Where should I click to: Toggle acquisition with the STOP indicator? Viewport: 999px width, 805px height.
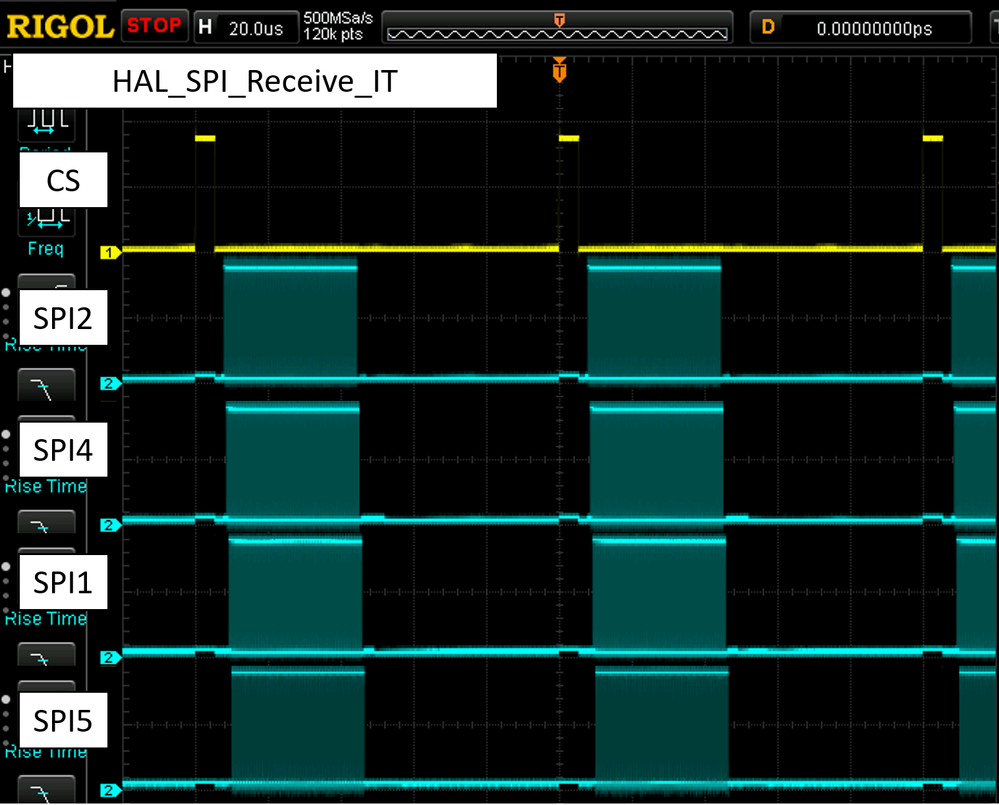[154, 25]
